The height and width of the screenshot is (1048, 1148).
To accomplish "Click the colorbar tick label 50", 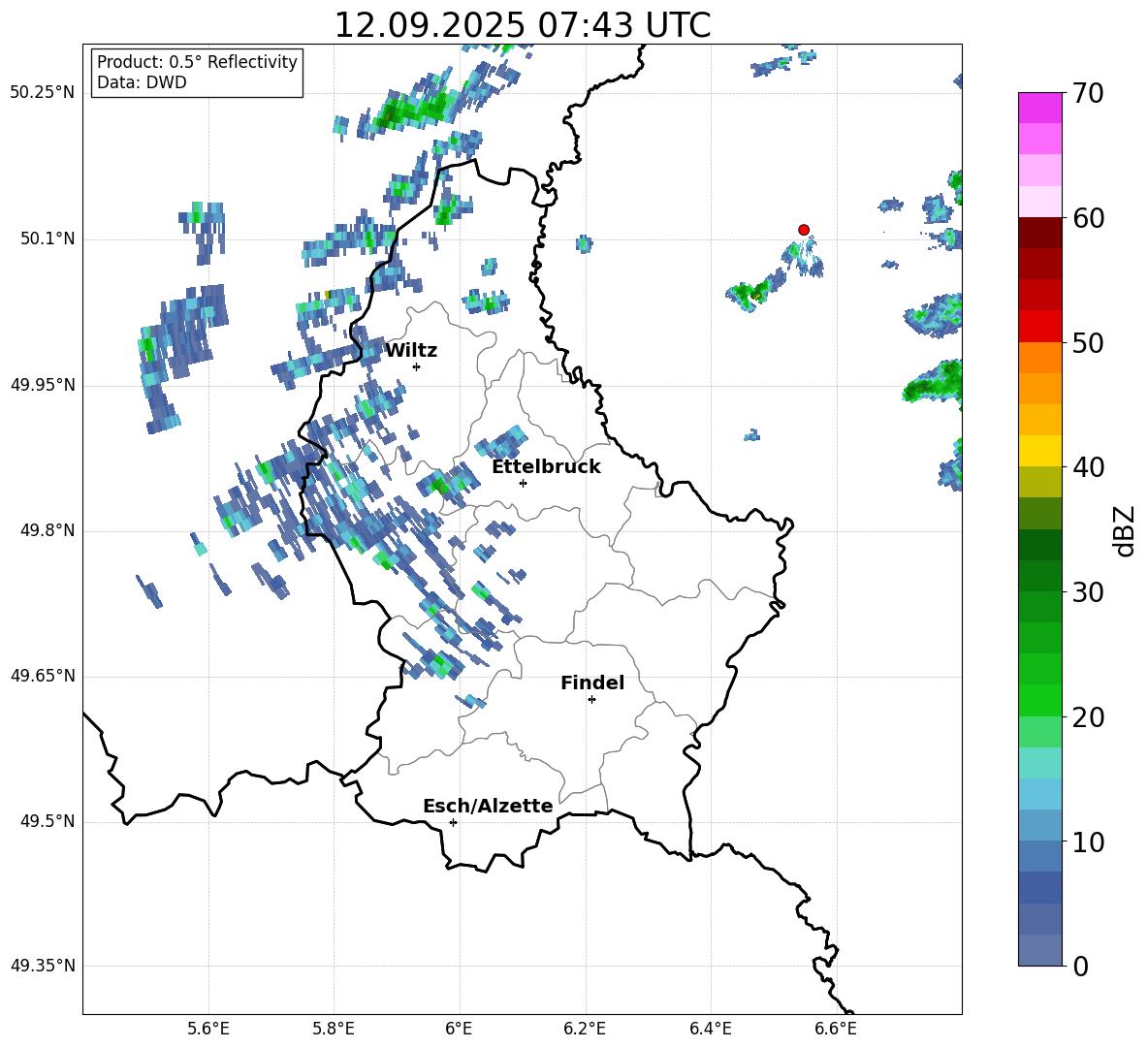I will [x=1088, y=342].
